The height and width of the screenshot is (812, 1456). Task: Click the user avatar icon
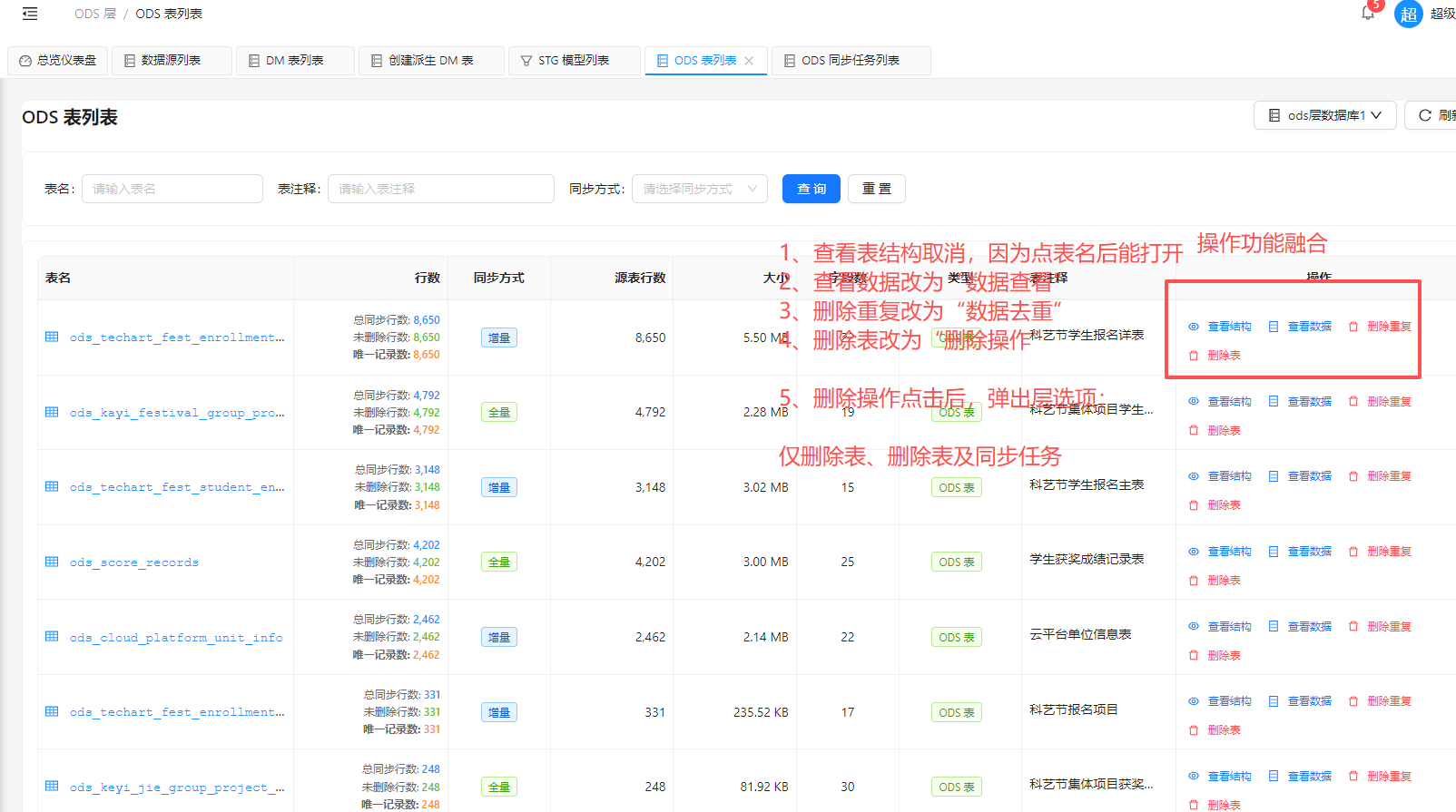[x=1408, y=15]
